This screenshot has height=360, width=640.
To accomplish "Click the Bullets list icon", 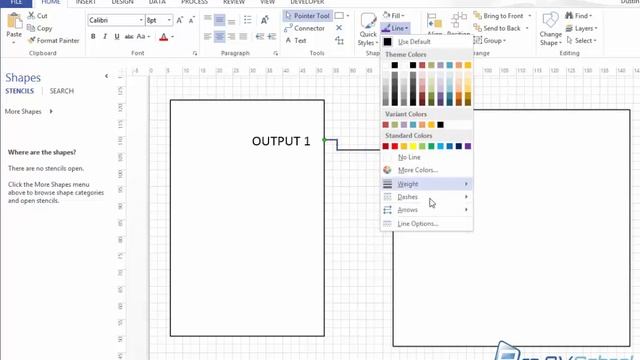I will click(248, 20).
